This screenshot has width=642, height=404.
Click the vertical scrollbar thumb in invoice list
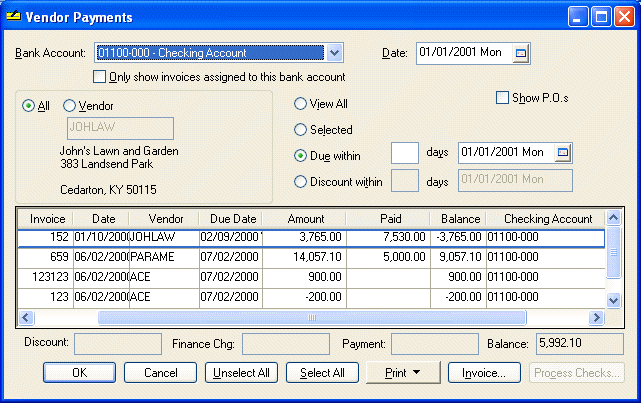pyautogui.click(x=613, y=253)
